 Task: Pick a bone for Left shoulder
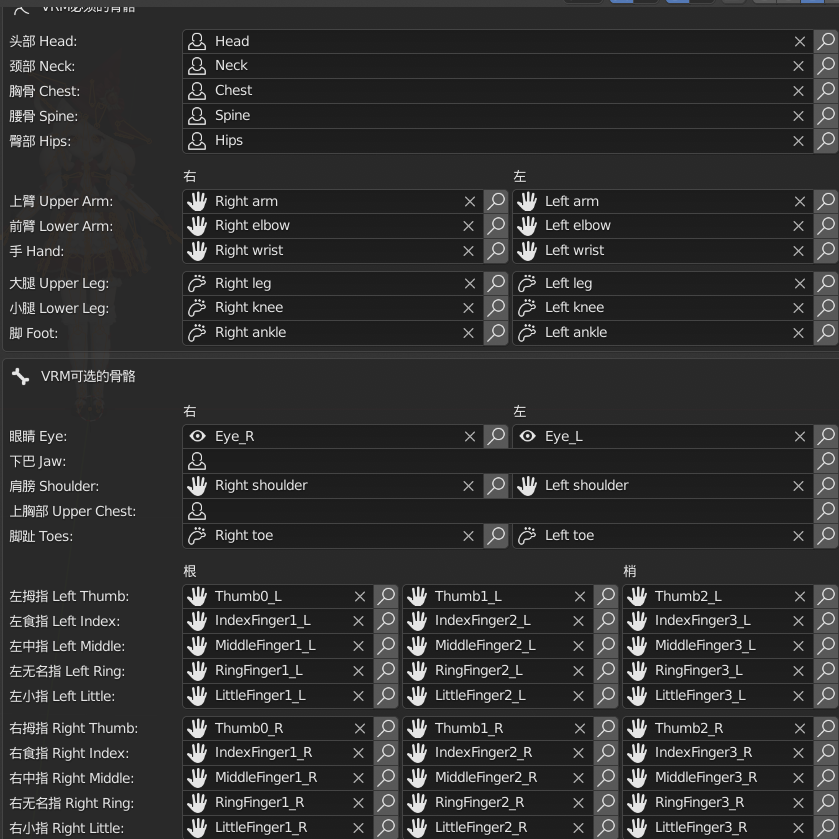click(826, 486)
